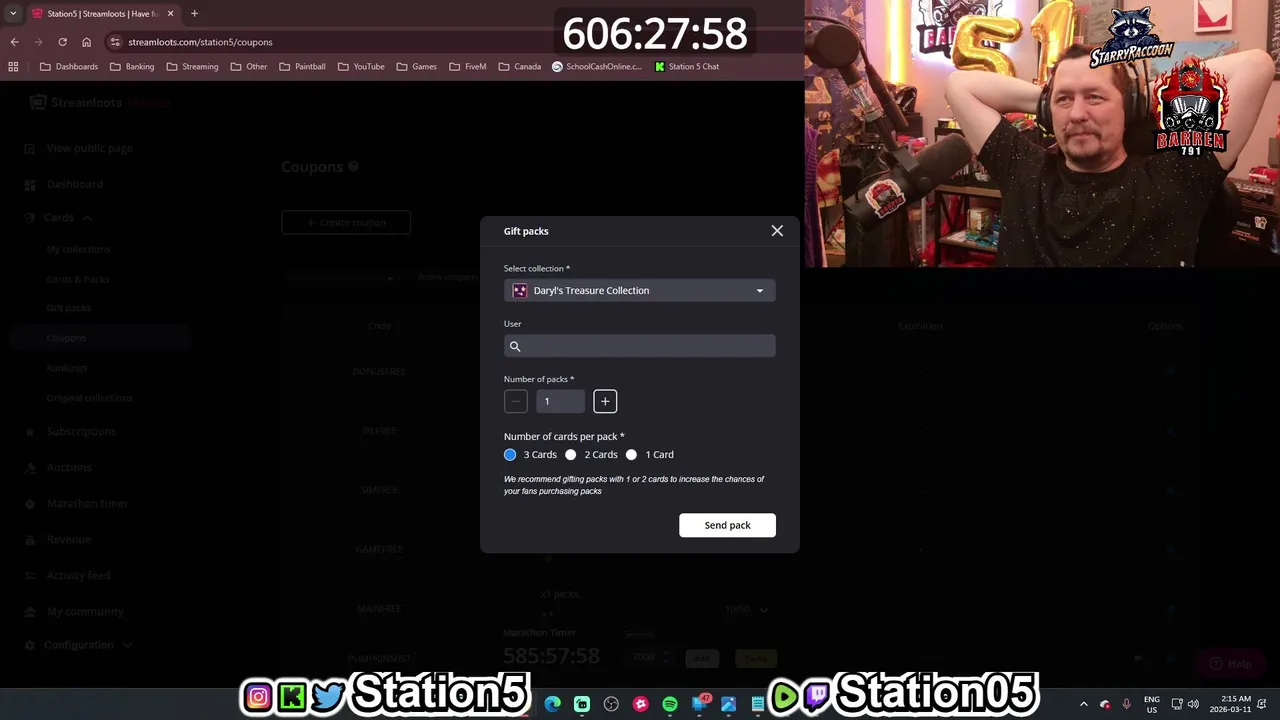
Task: View site information icon in address bar
Action: pyautogui.click(x=116, y=42)
